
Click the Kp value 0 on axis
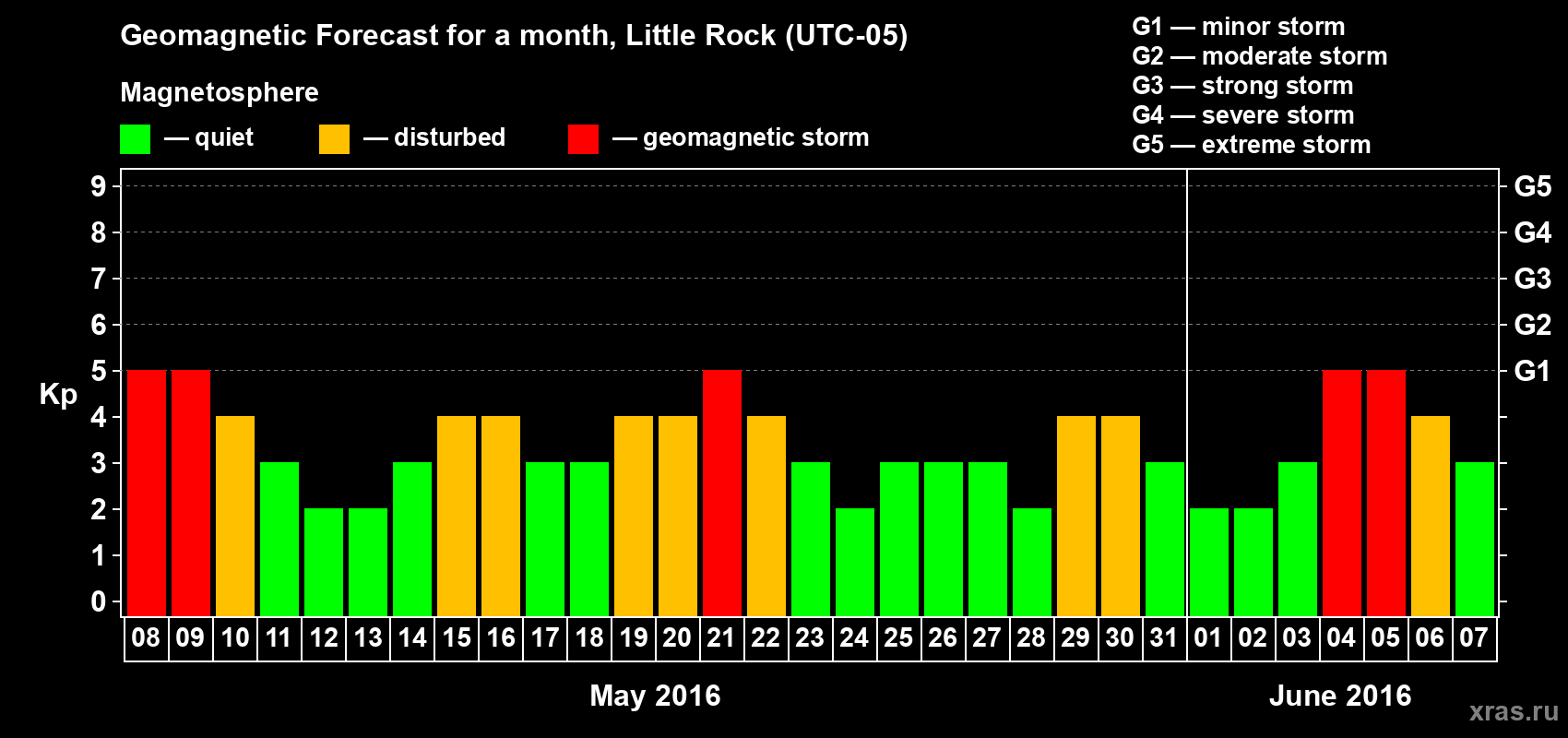point(99,601)
